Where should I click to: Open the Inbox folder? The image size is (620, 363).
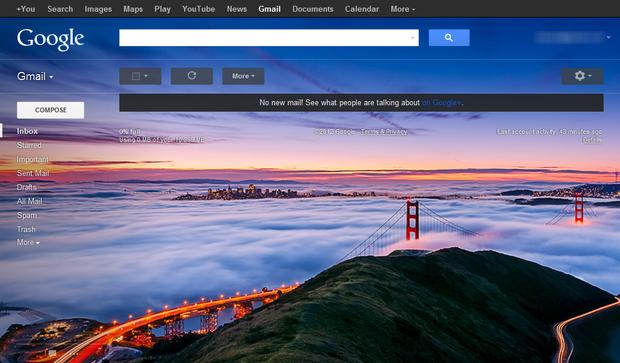click(x=27, y=131)
